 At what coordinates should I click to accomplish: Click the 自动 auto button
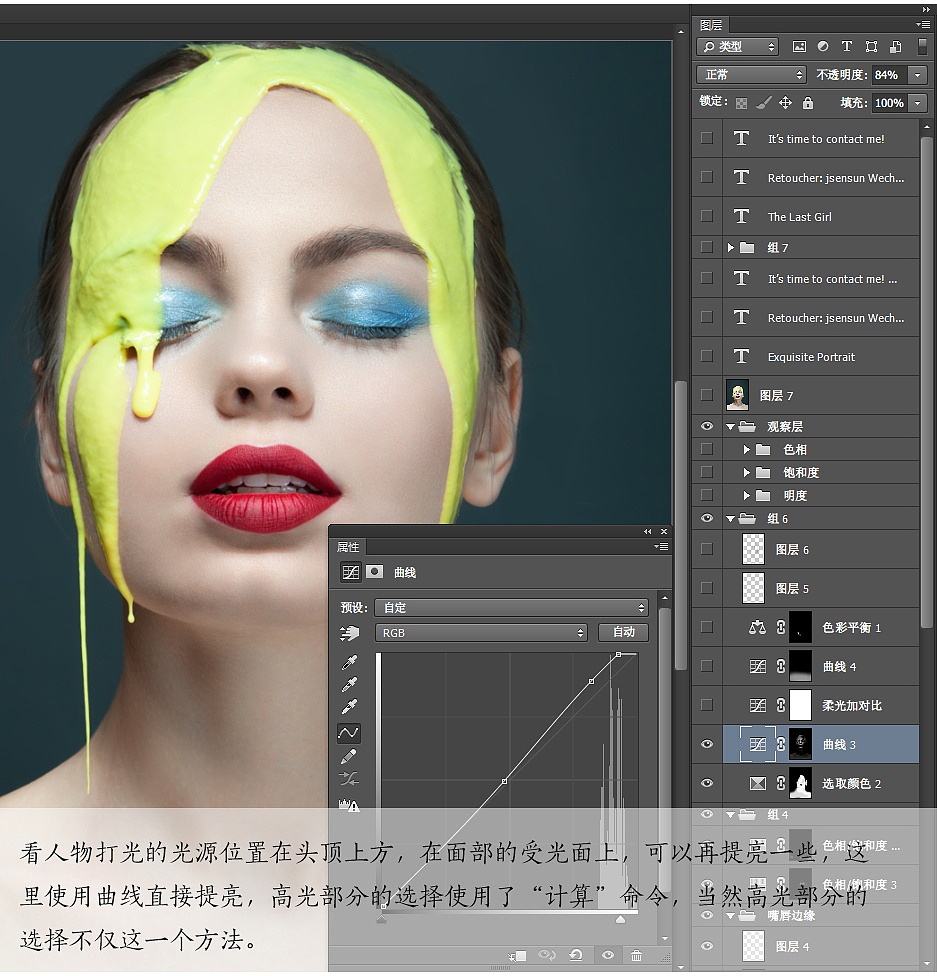[x=623, y=632]
